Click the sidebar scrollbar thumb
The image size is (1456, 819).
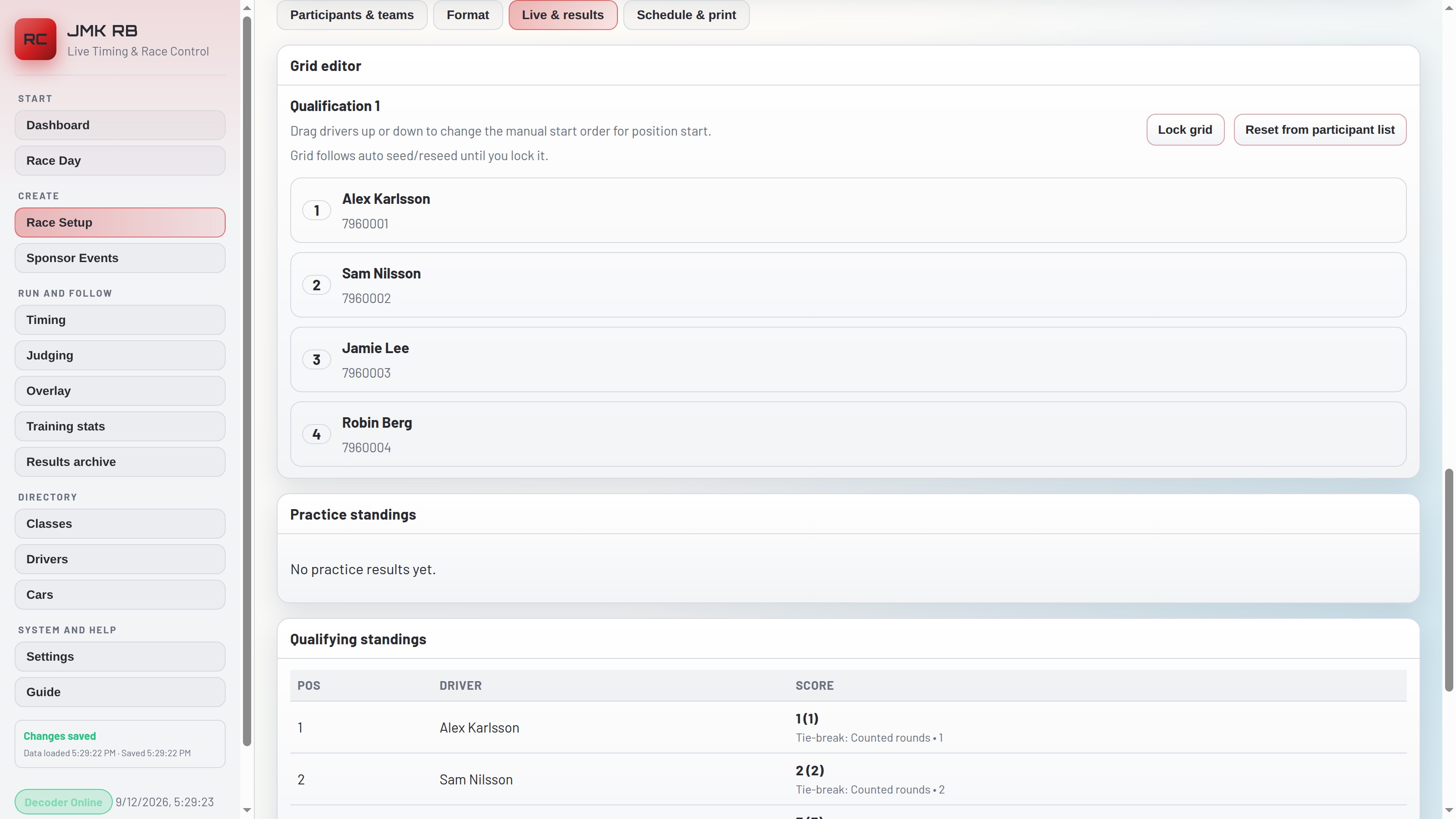click(247, 382)
